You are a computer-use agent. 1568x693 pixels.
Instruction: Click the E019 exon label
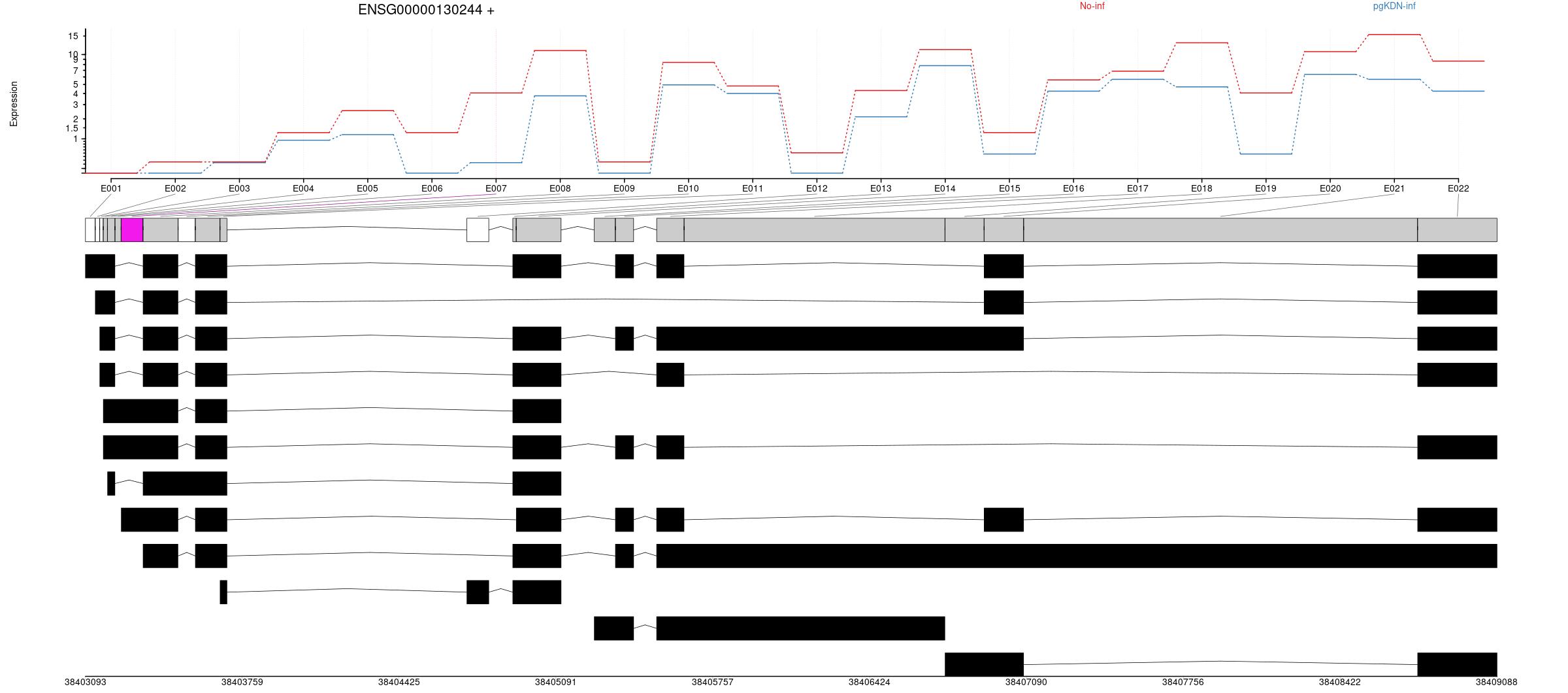pos(1266,188)
